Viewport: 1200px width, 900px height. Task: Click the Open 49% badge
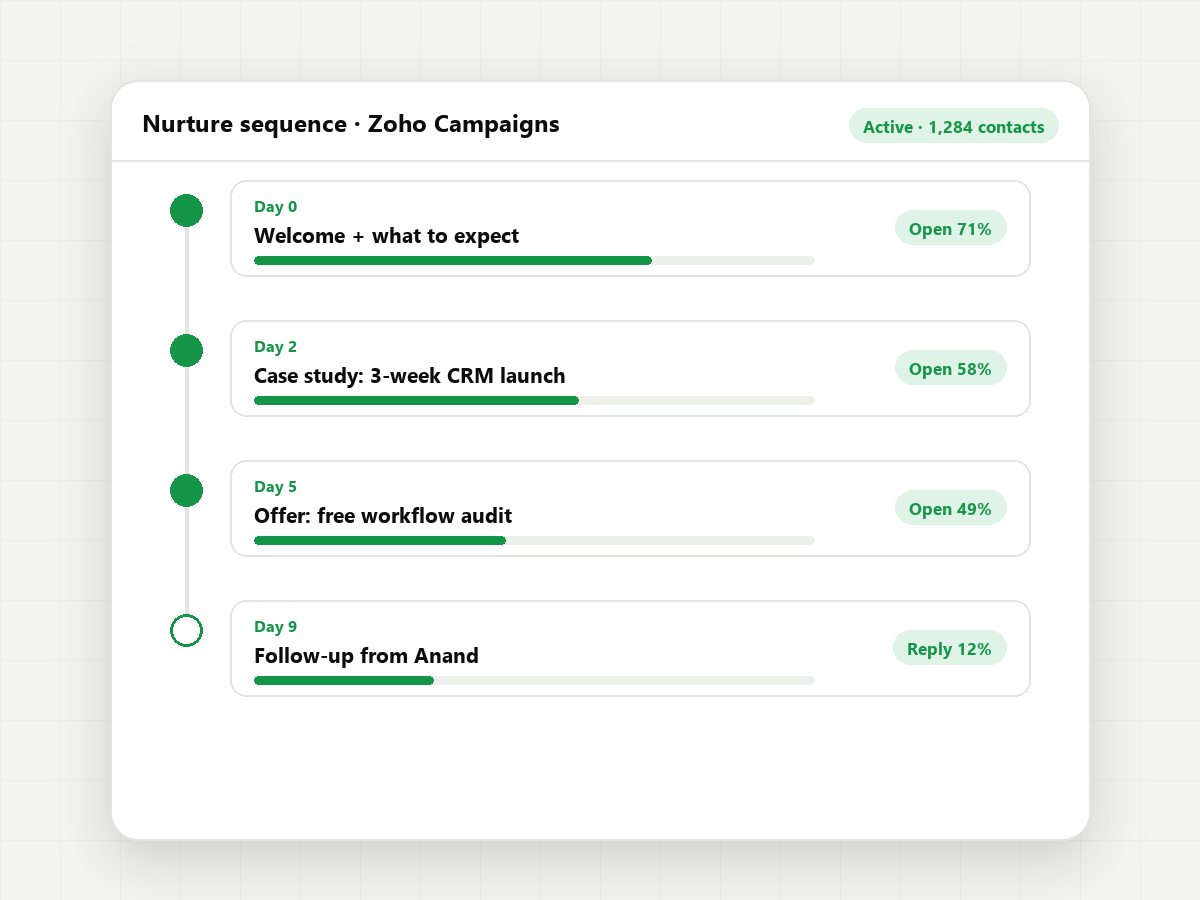point(950,508)
